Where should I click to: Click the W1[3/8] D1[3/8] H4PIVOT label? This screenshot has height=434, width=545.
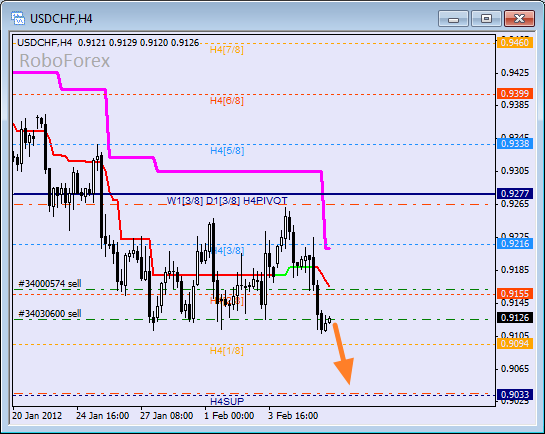click(227, 201)
